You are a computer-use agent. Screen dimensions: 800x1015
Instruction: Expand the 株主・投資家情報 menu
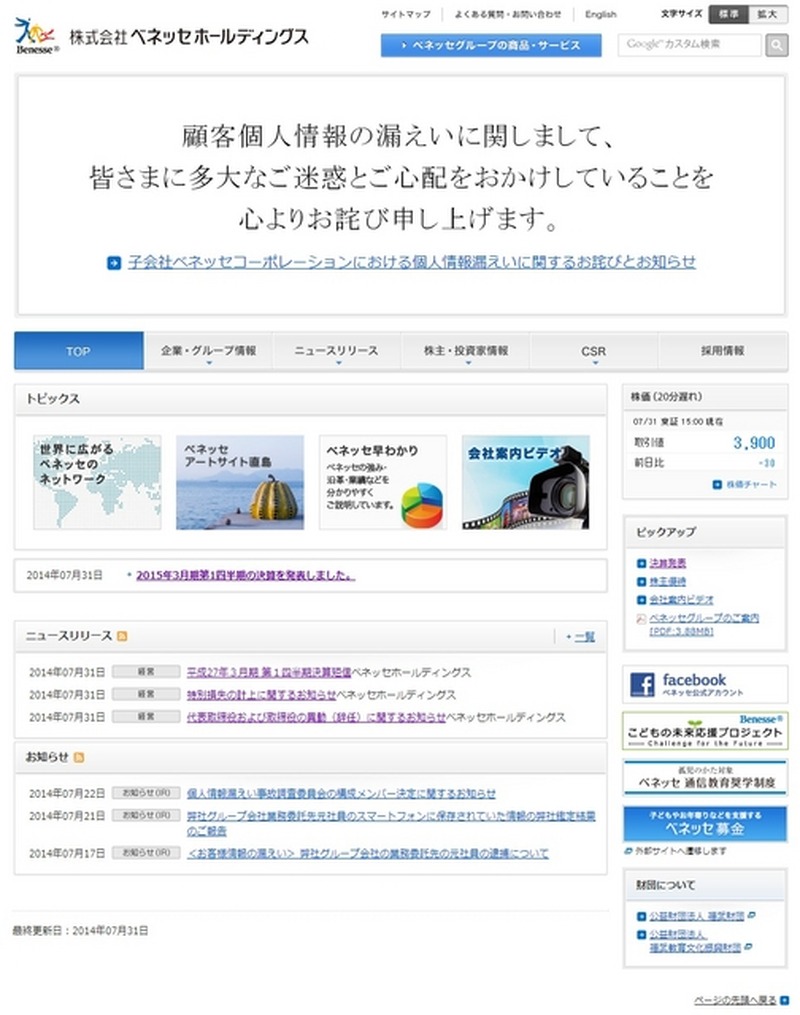click(466, 352)
